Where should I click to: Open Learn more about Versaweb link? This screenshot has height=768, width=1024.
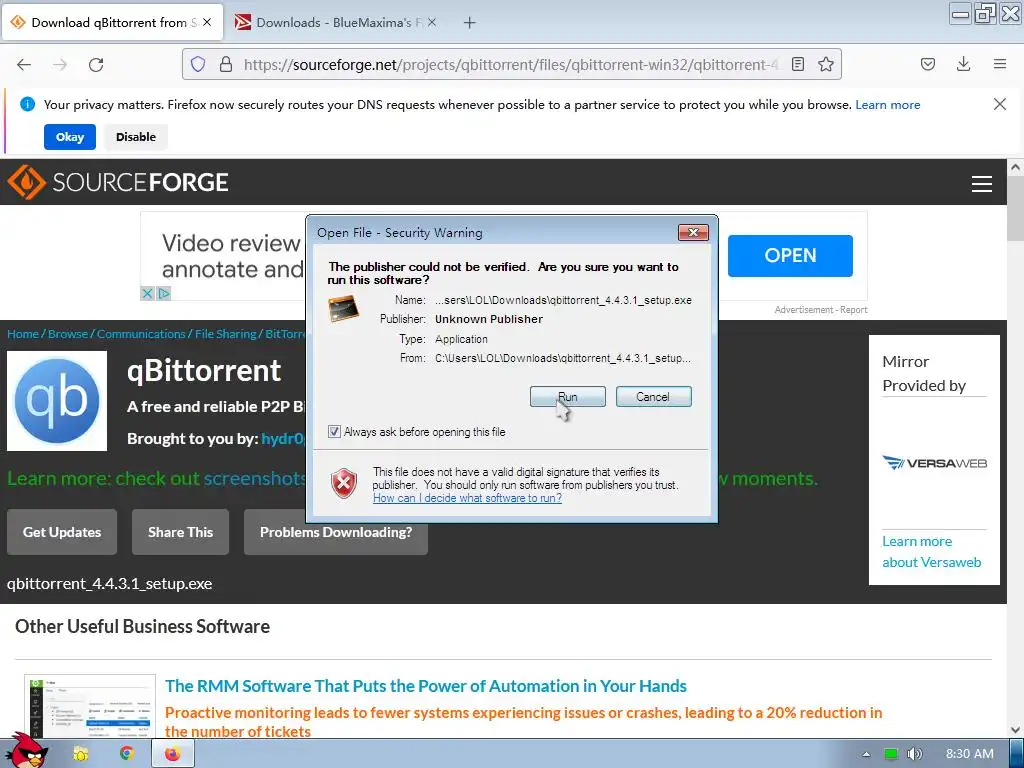point(931,552)
